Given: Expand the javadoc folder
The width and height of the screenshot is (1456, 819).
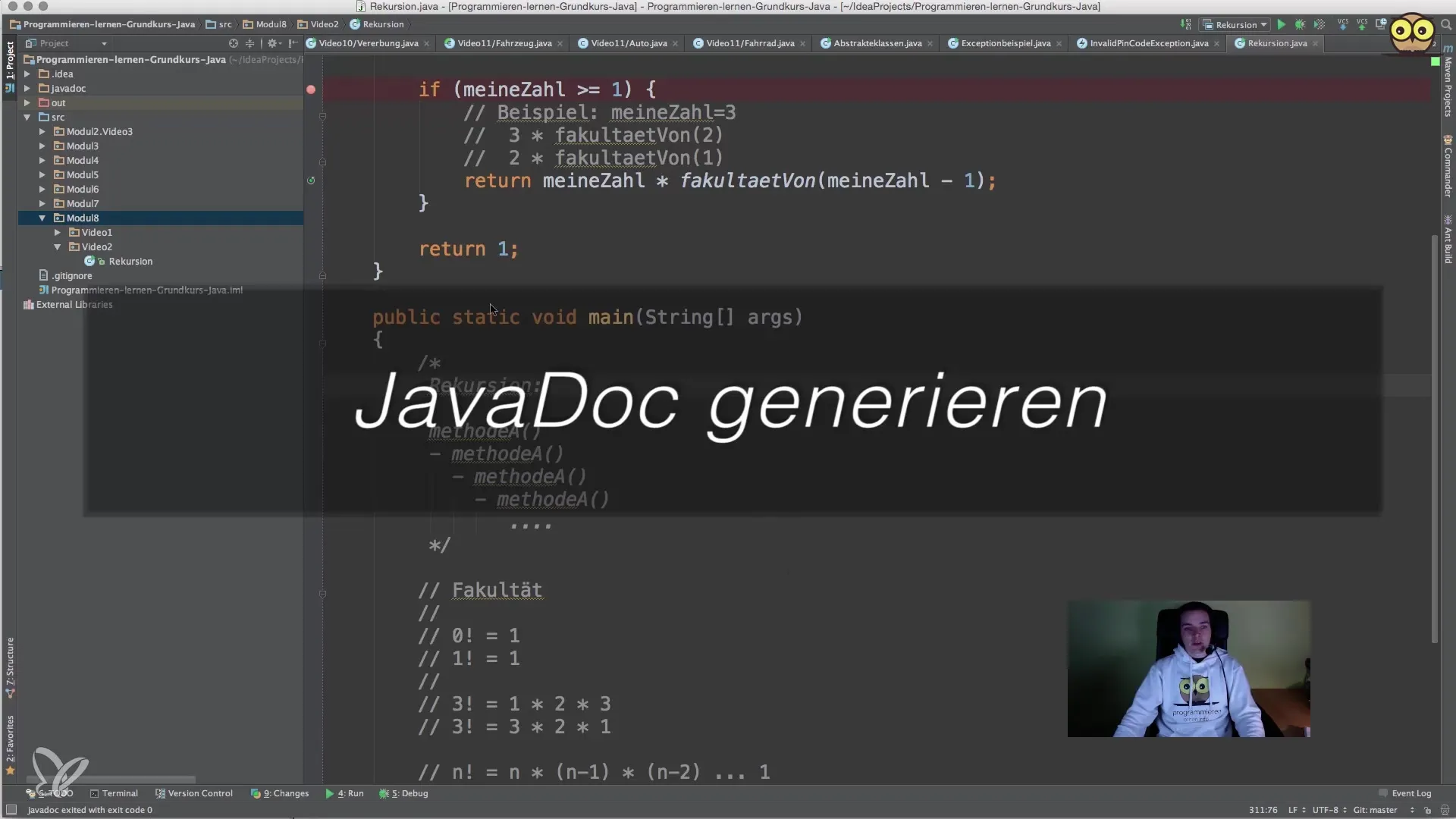Looking at the screenshot, I should point(27,88).
